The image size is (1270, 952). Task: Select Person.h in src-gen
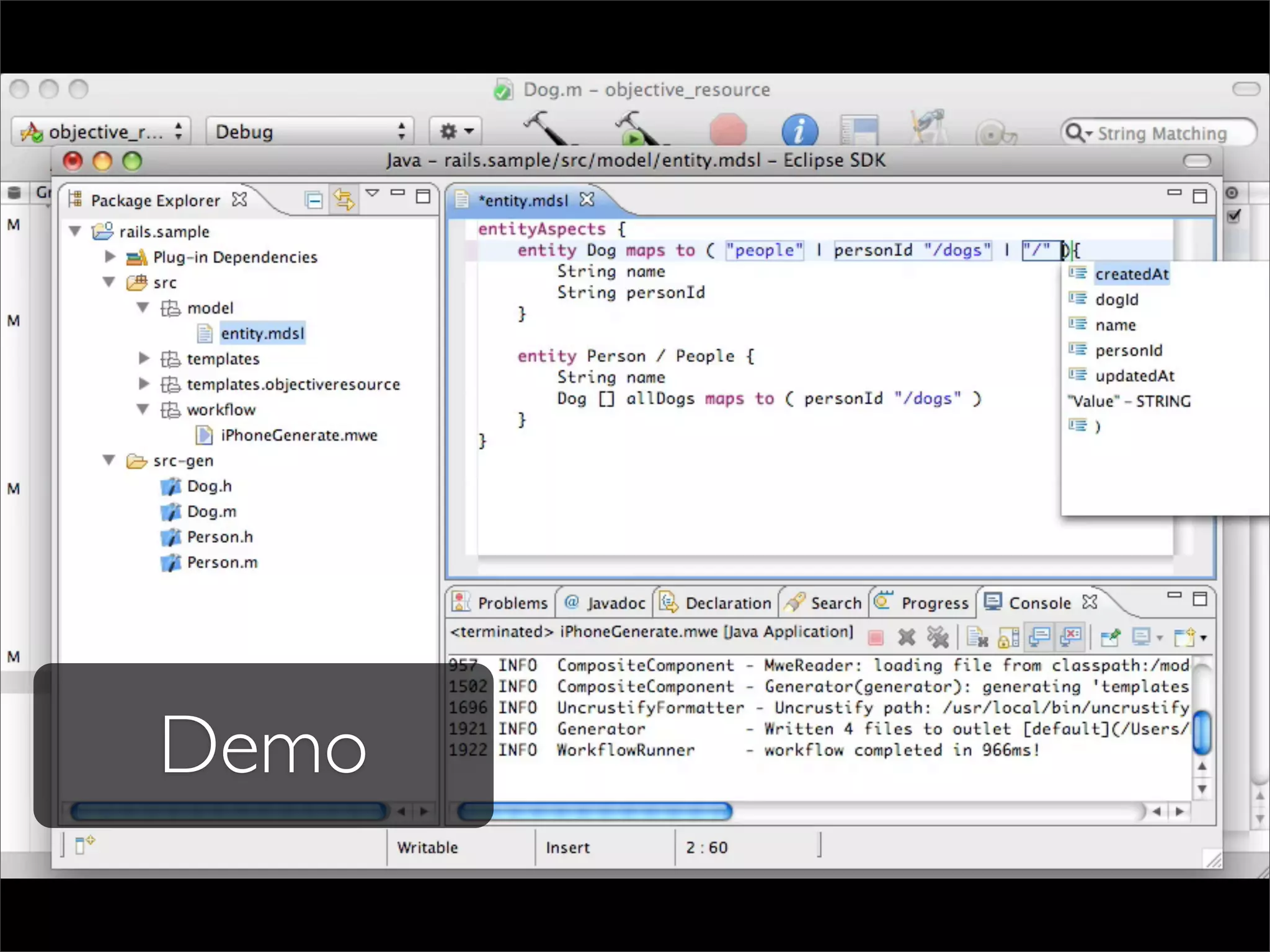click(220, 537)
